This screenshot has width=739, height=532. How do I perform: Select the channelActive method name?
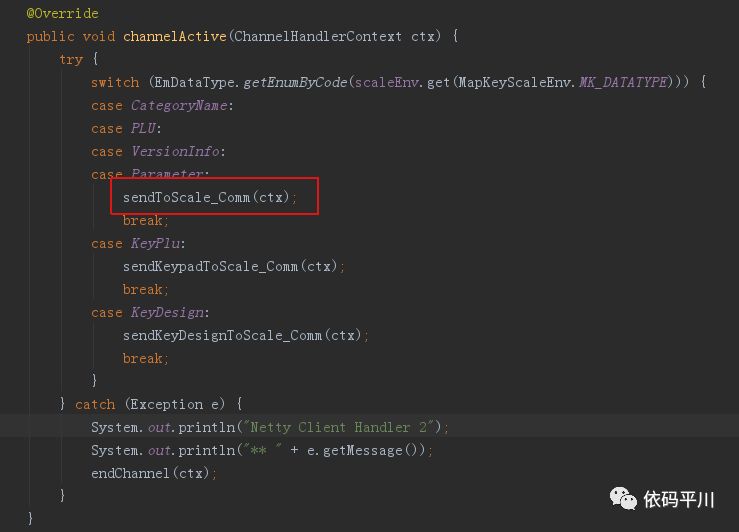point(174,36)
